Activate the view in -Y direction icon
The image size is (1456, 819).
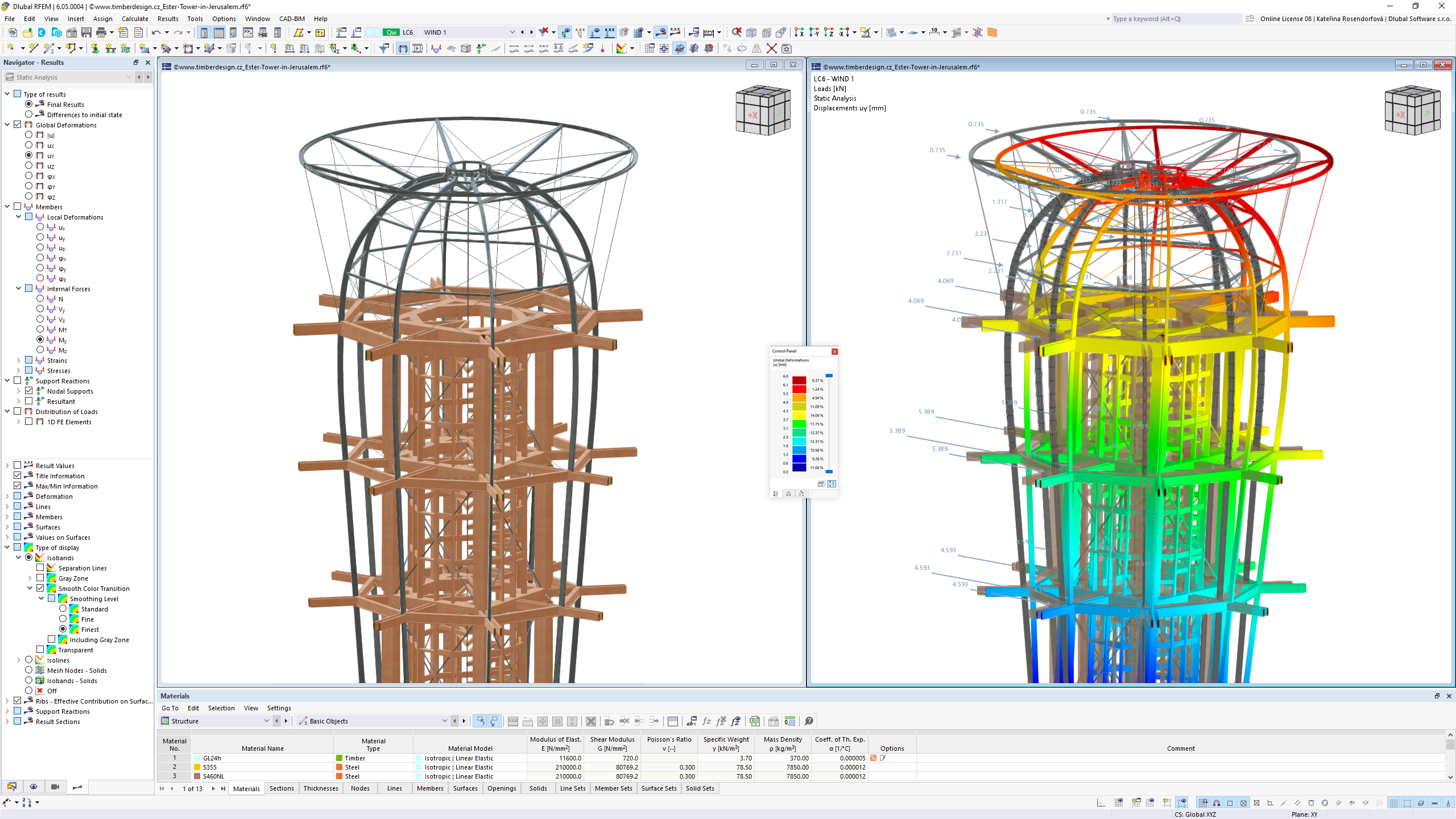tap(814, 32)
